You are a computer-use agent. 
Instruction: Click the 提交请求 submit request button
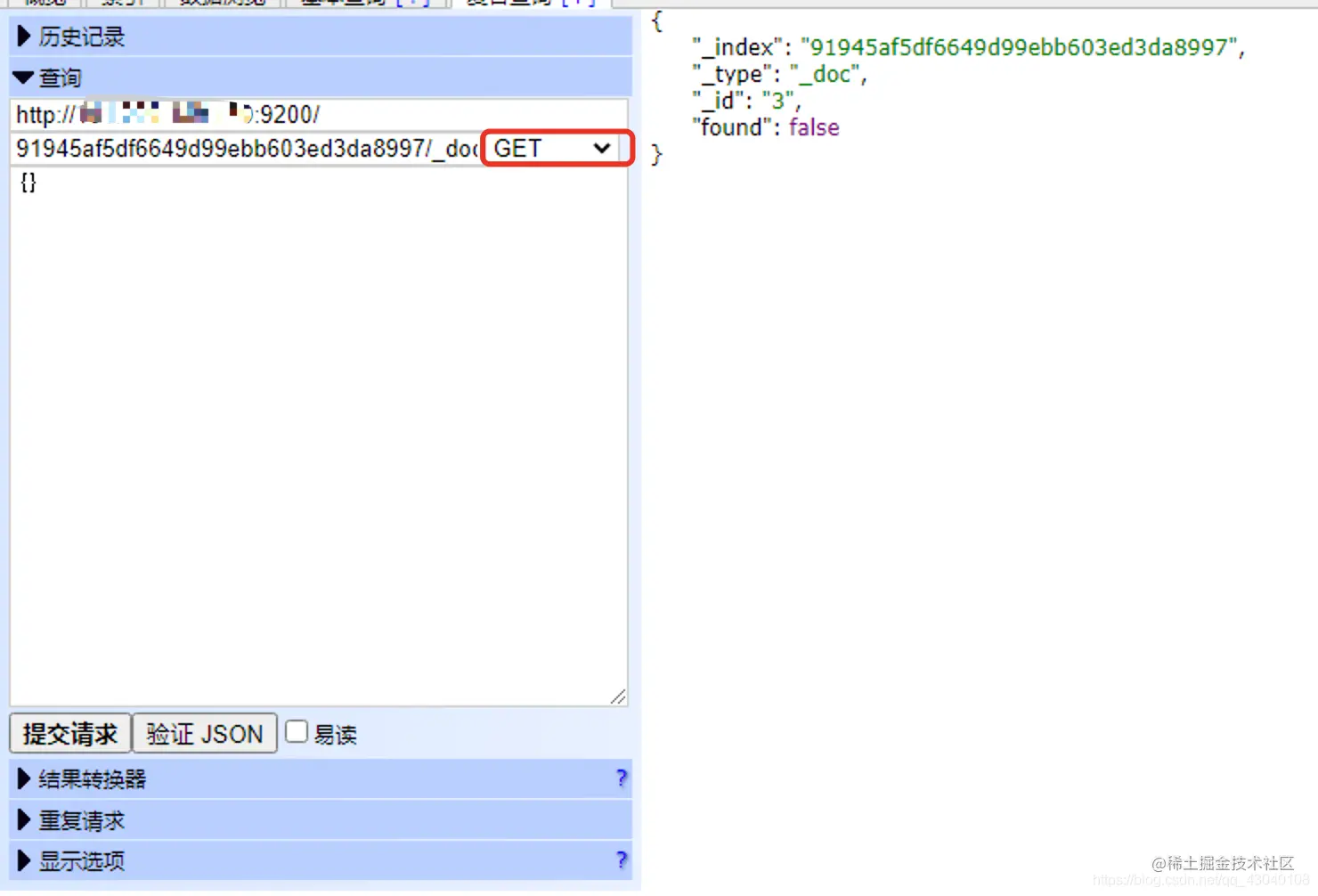click(70, 734)
